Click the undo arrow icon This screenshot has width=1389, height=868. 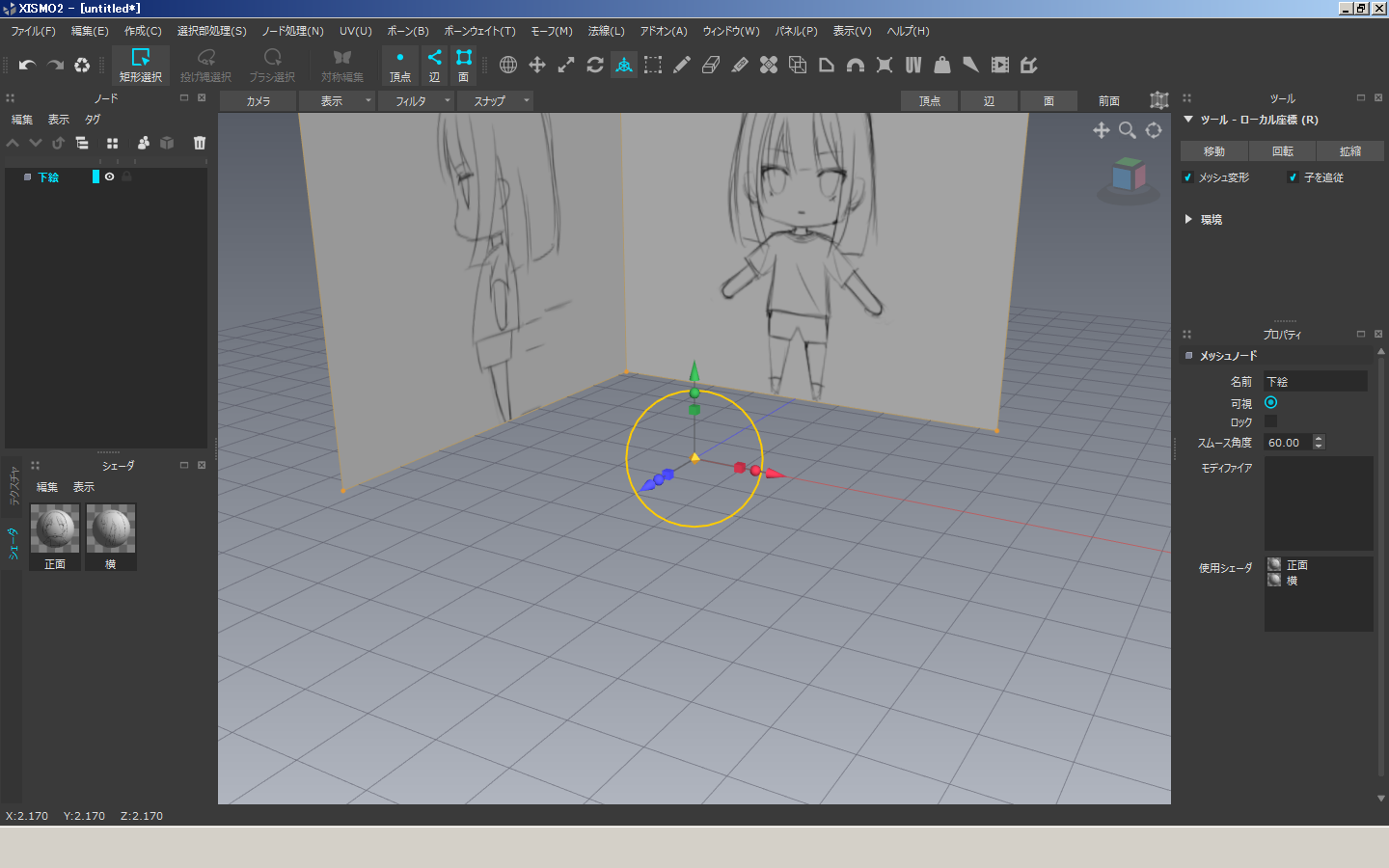[x=27, y=66]
